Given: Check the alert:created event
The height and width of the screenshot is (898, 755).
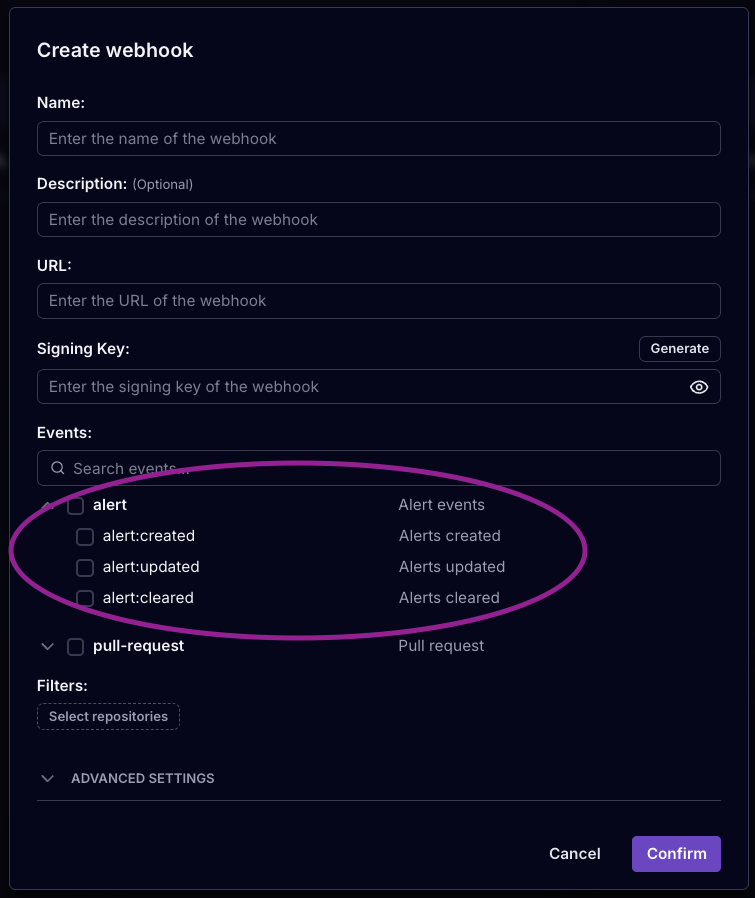Looking at the screenshot, I should (85, 536).
